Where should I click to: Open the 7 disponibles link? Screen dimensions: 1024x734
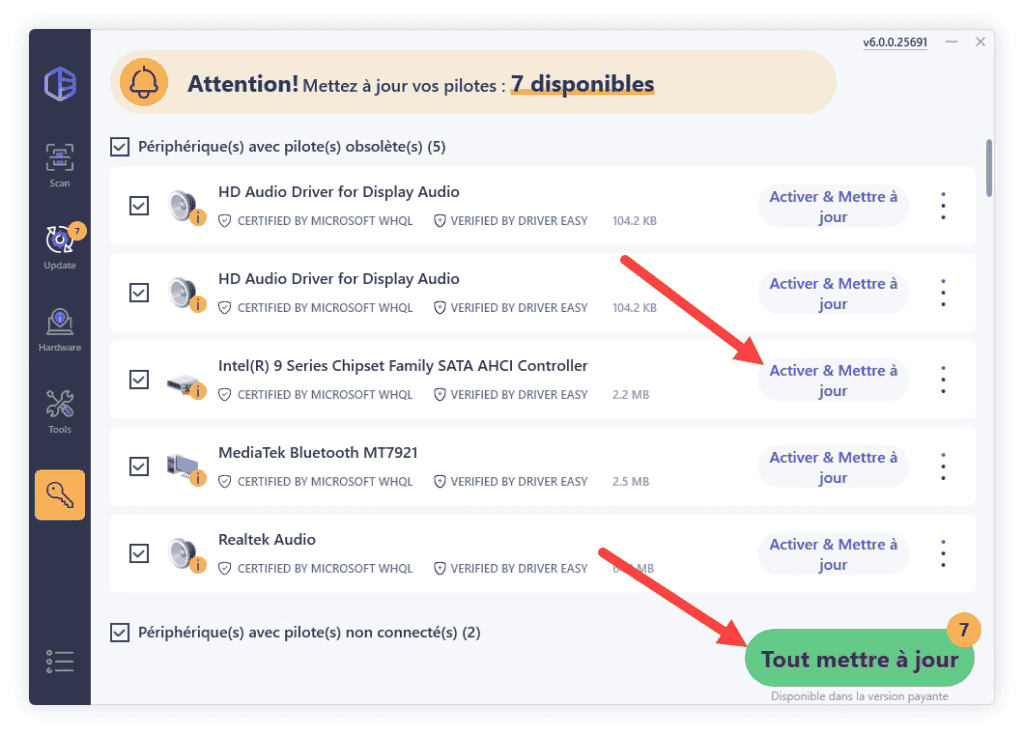(x=583, y=84)
